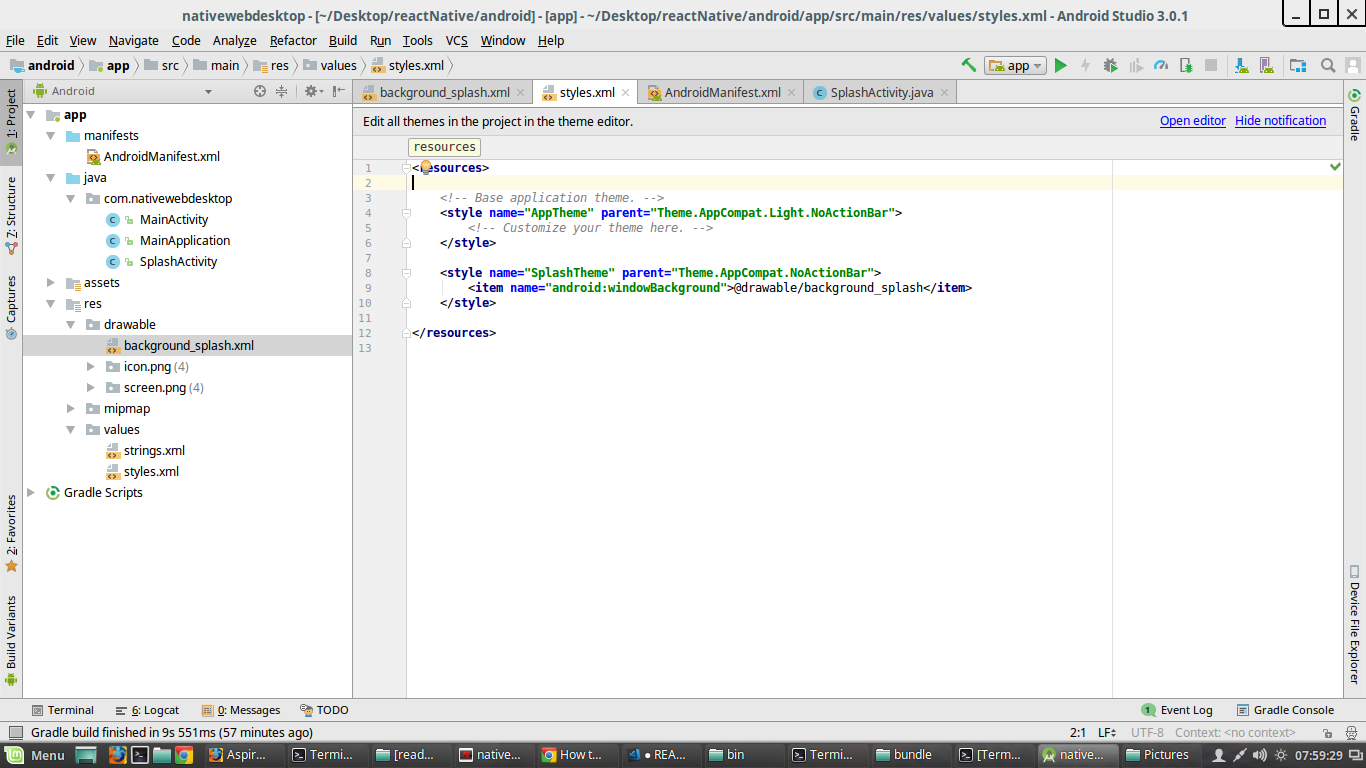Close the AndroidManifest.xml editor tab
1366x768 pixels.
coord(792,92)
